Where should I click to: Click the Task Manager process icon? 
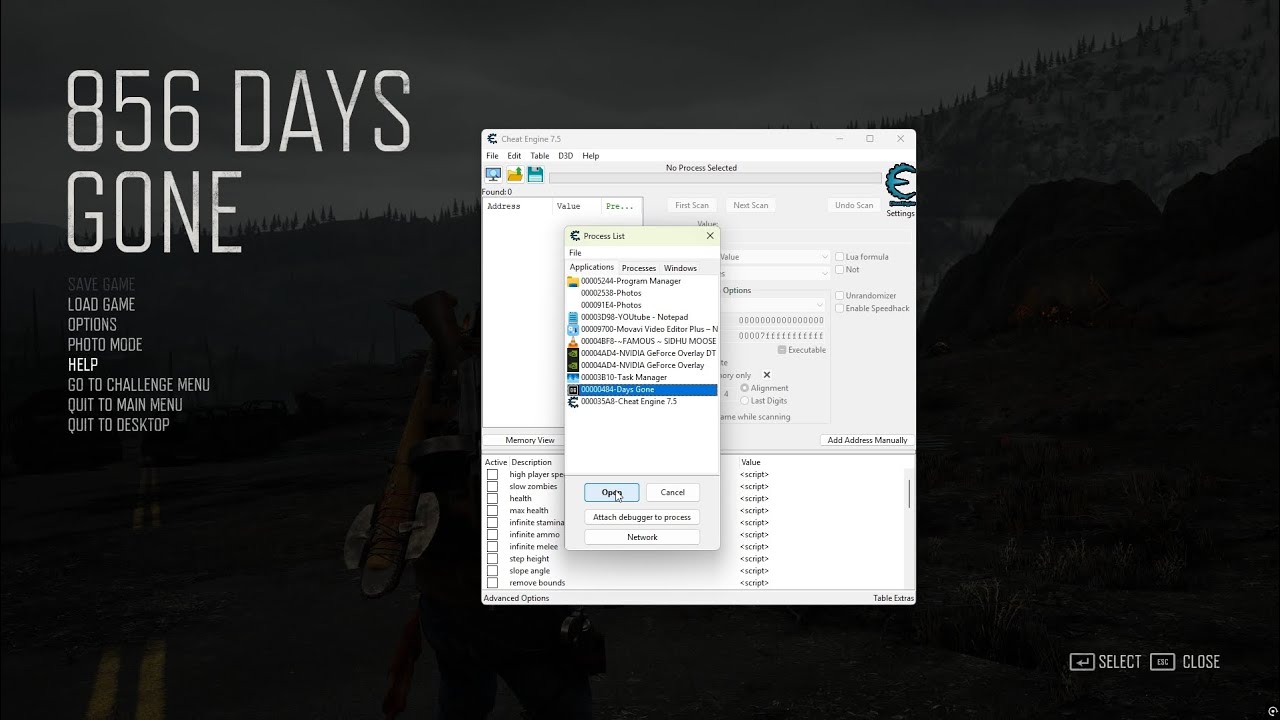tap(573, 377)
